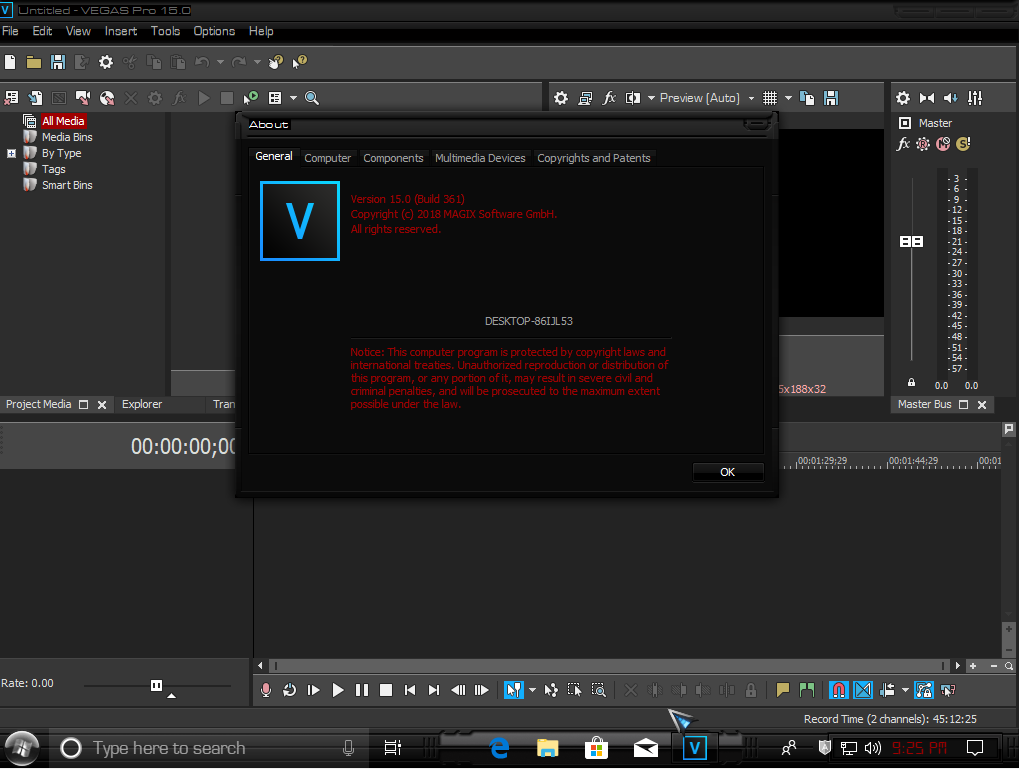1019x769 pixels.
Task: Toggle Auto Ripple icon in timeline toolbar
Action: tap(887, 690)
